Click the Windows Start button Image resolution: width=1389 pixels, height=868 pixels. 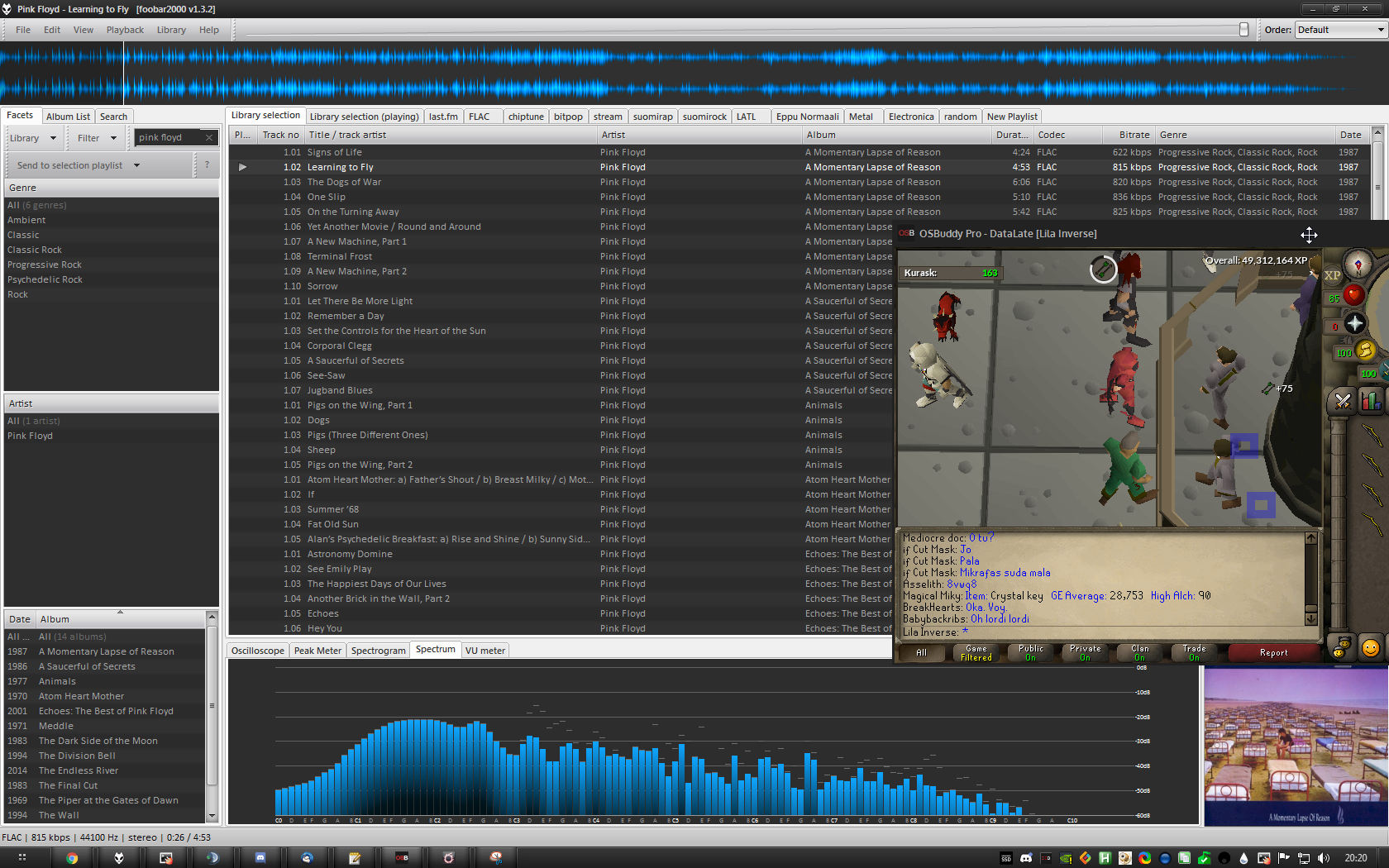point(21,858)
